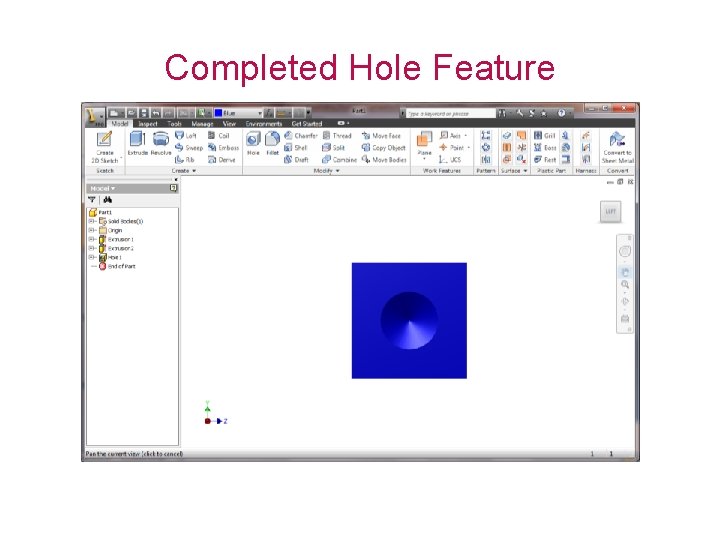Viewport: 720px width, 540px height.
Task: Expand the Extrusion2 node
Action: 91,248
